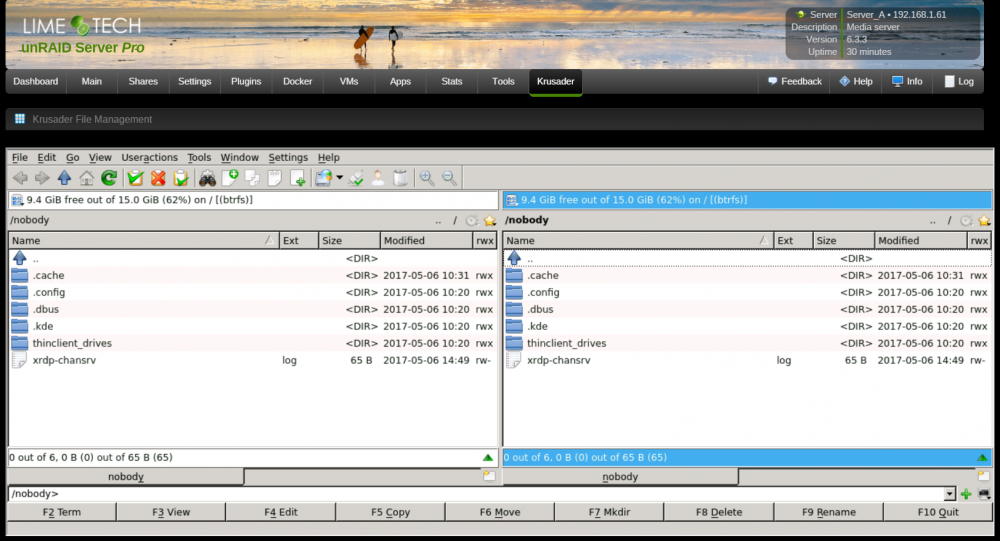Viewport: 1000px width, 541px height.
Task: Click the media drive icon in left panel
Action: click(x=17, y=200)
